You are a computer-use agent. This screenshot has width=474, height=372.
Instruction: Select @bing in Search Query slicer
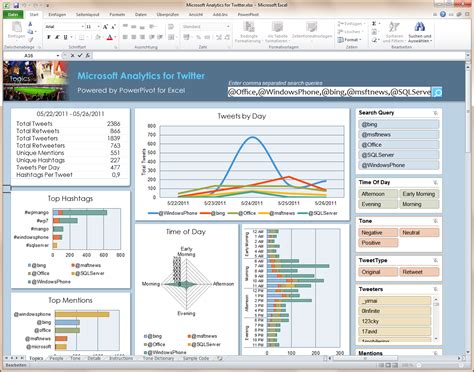tap(399, 124)
